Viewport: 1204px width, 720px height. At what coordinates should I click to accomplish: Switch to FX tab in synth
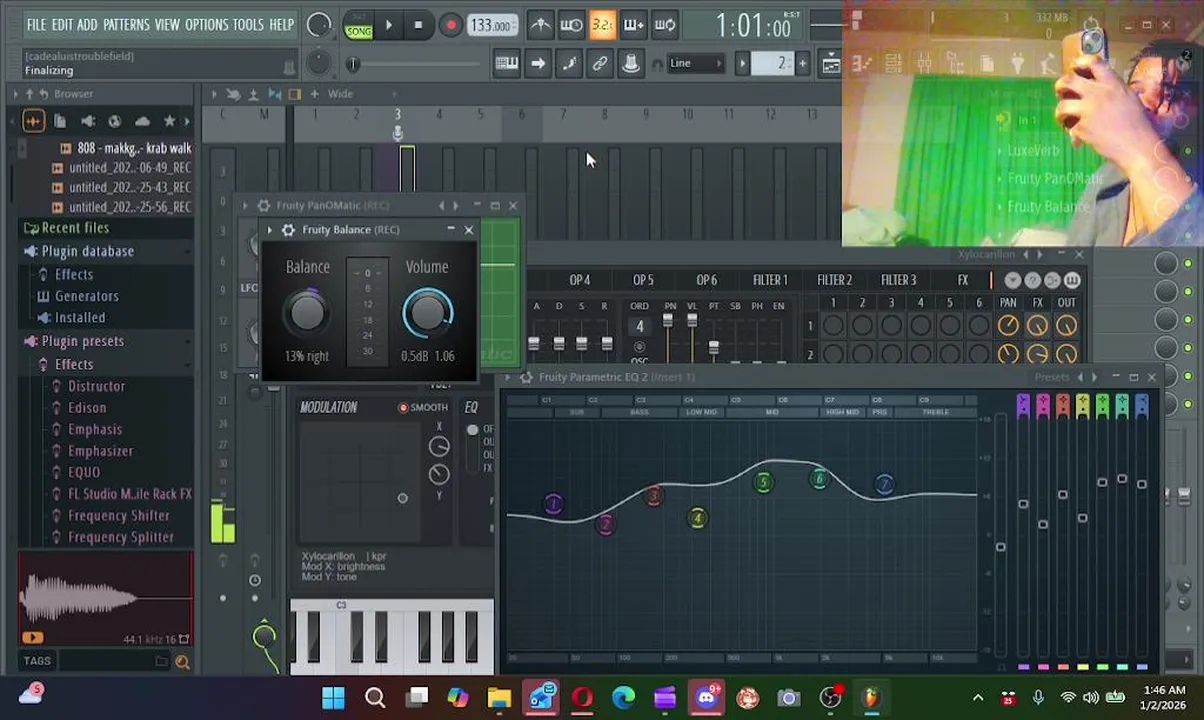(963, 281)
